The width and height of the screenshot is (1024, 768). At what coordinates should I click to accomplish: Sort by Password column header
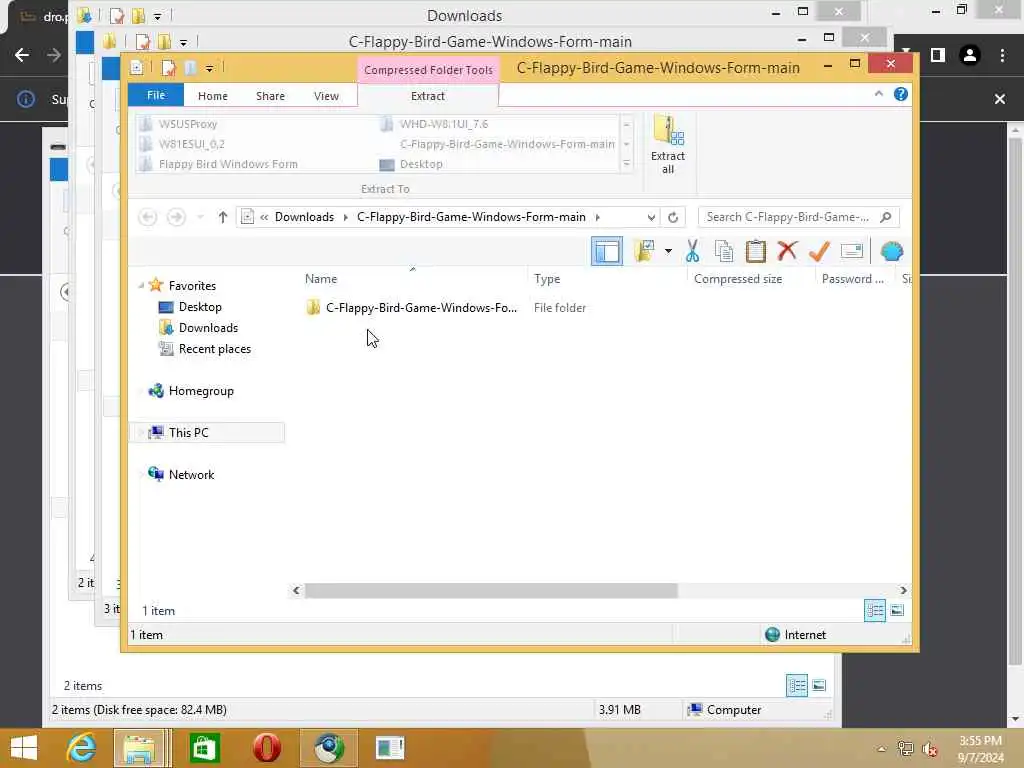tap(852, 279)
